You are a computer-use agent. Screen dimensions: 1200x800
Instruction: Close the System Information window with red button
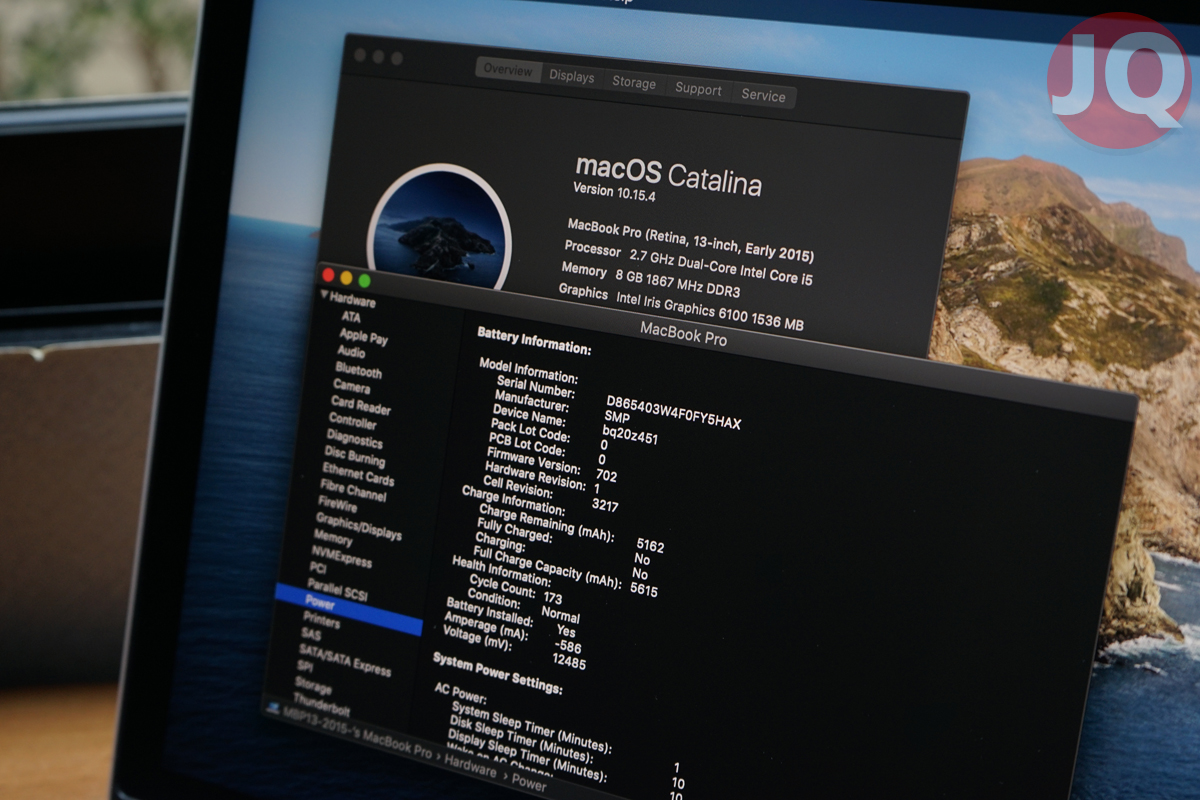point(328,275)
